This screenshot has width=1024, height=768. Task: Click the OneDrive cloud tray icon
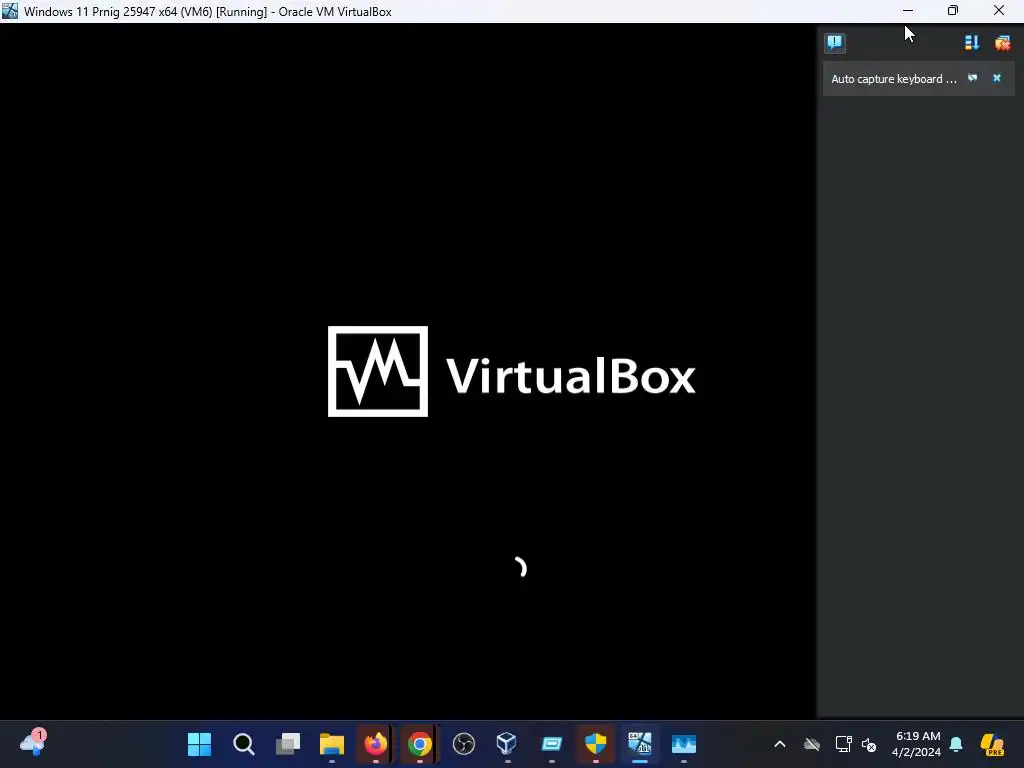tap(812, 744)
